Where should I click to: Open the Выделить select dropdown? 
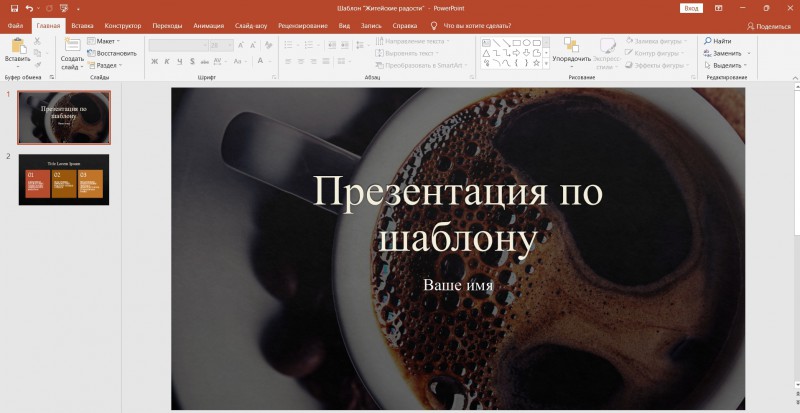pyautogui.click(x=726, y=65)
